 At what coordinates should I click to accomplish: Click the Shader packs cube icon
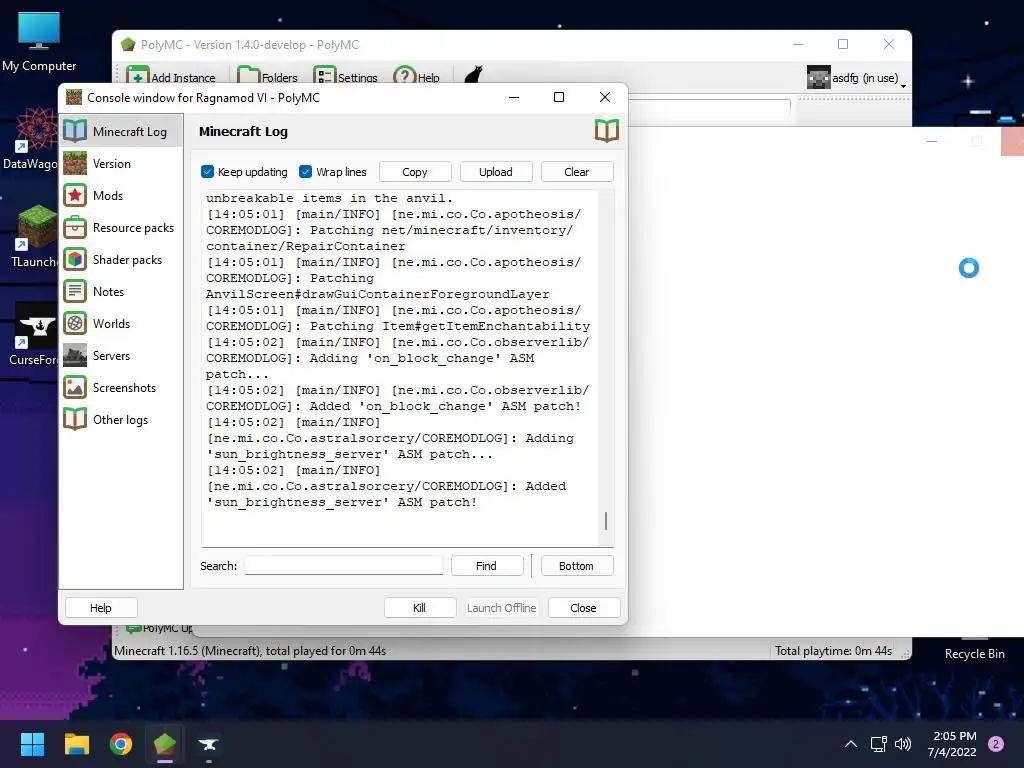[75, 259]
